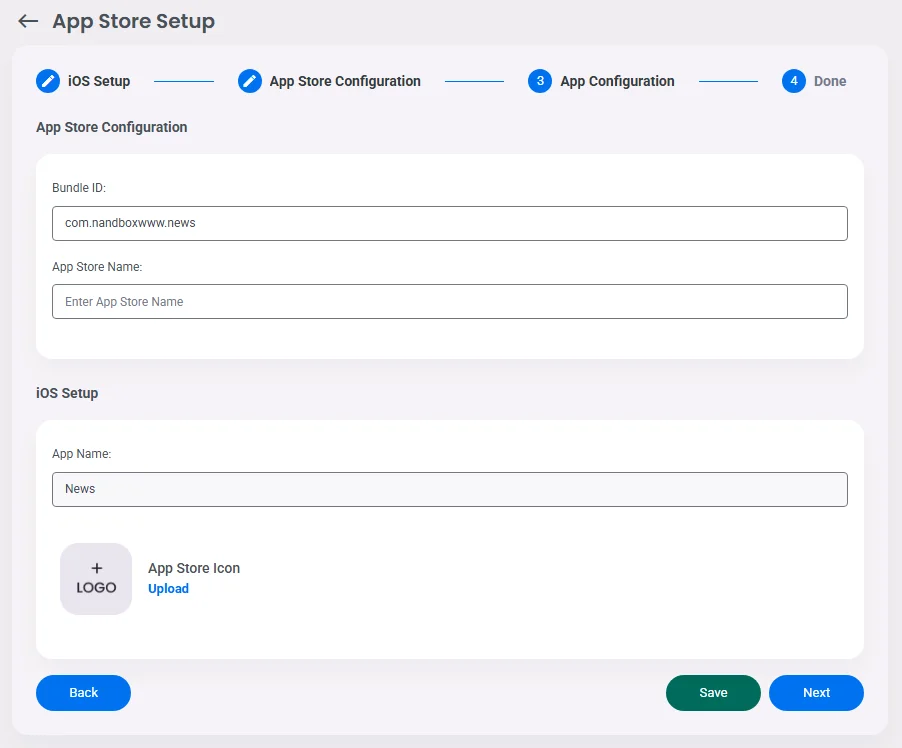Click the pencil icon for iOS Setup step
902x748 pixels.
pyautogui.click(x=48, y=81)
